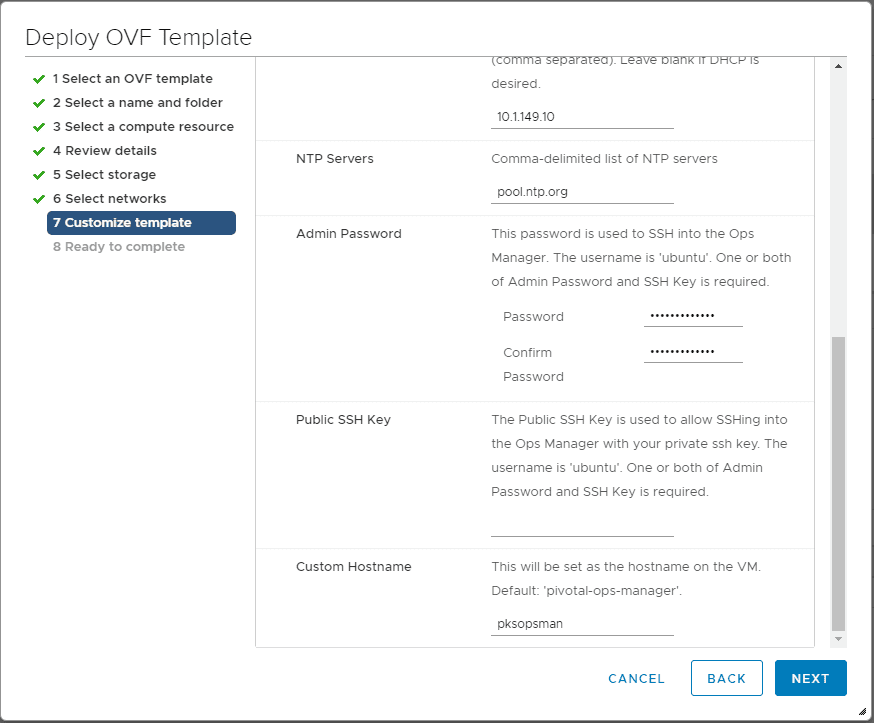Click the scrollbar down arrow

tap(838, 638)
